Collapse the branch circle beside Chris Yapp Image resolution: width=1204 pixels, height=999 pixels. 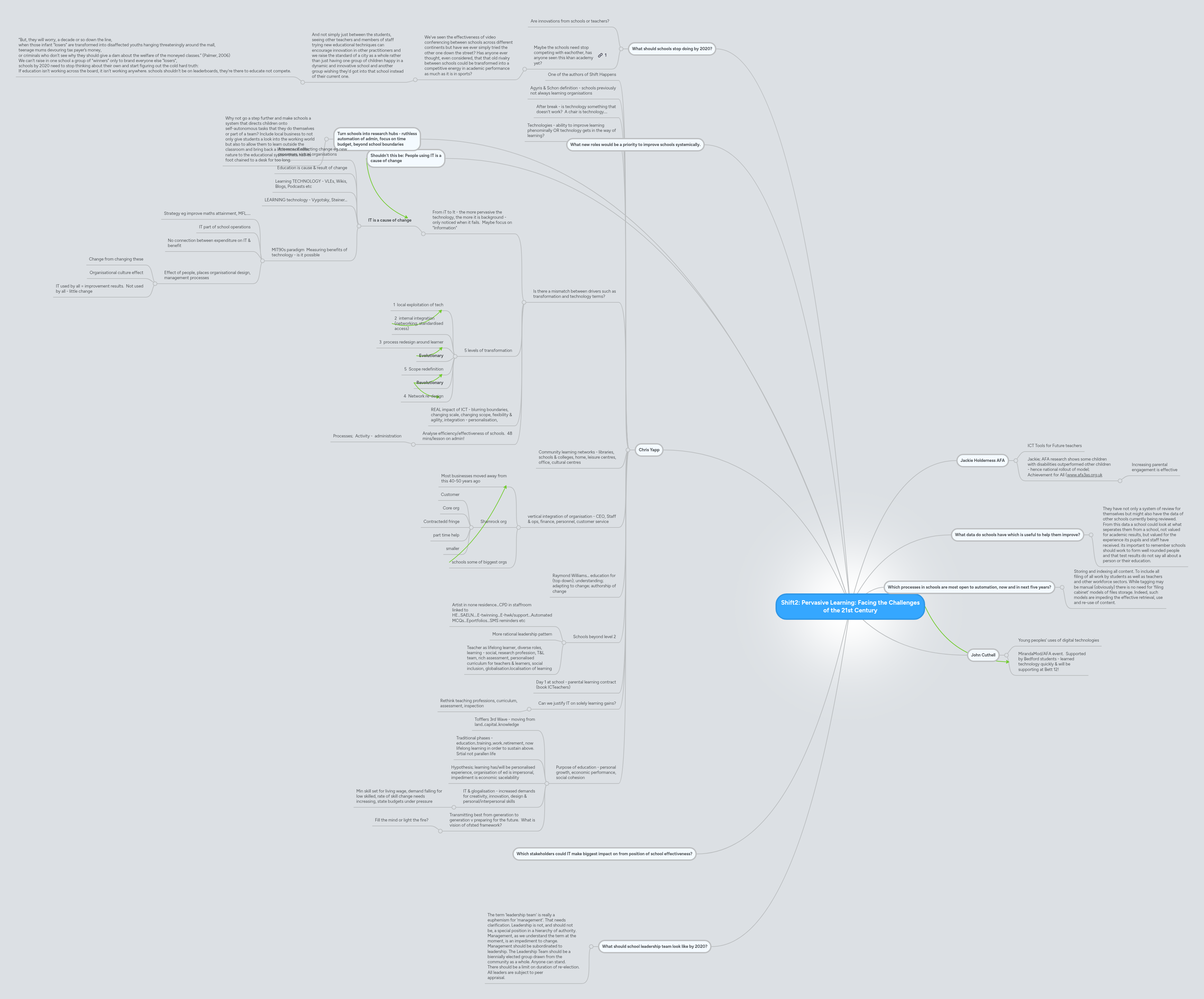(628, 450)
